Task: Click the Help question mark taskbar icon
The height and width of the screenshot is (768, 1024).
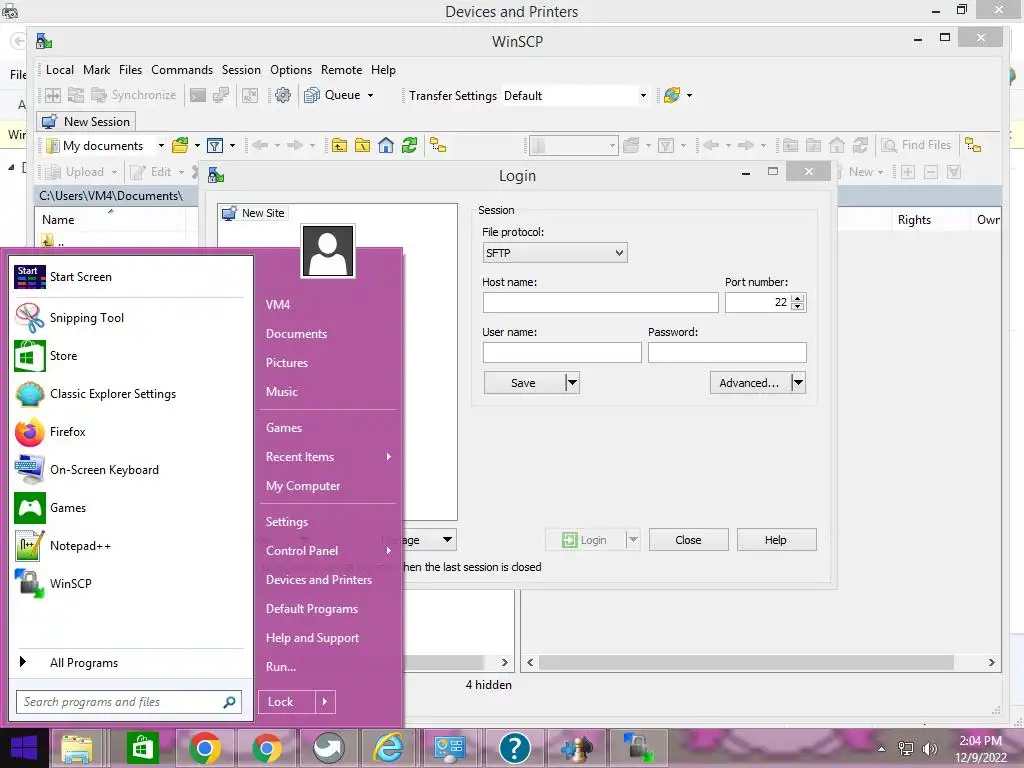Action: click(515, 748)
